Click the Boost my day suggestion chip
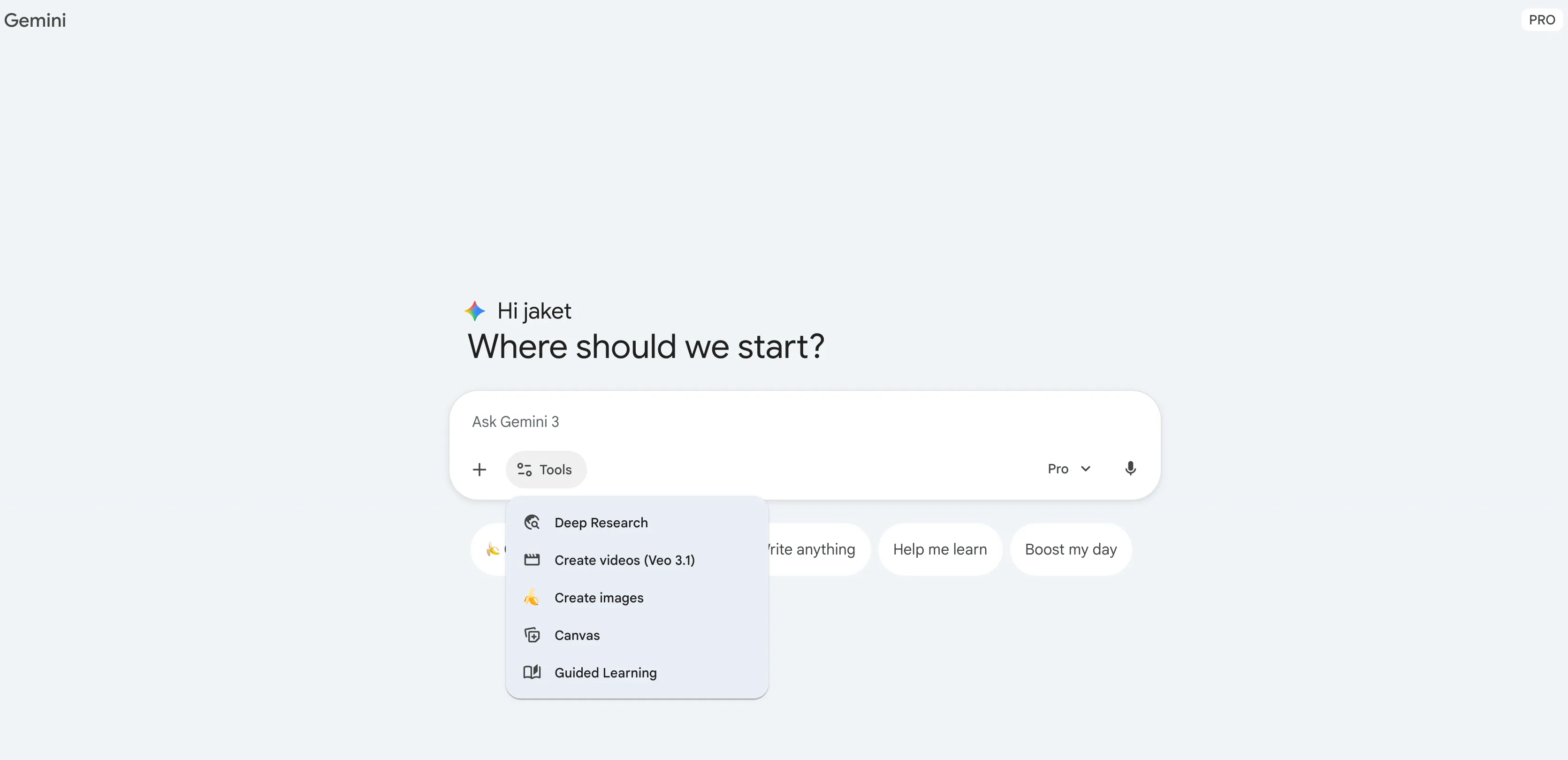 pyautogui.click(x=1071, y=549)
